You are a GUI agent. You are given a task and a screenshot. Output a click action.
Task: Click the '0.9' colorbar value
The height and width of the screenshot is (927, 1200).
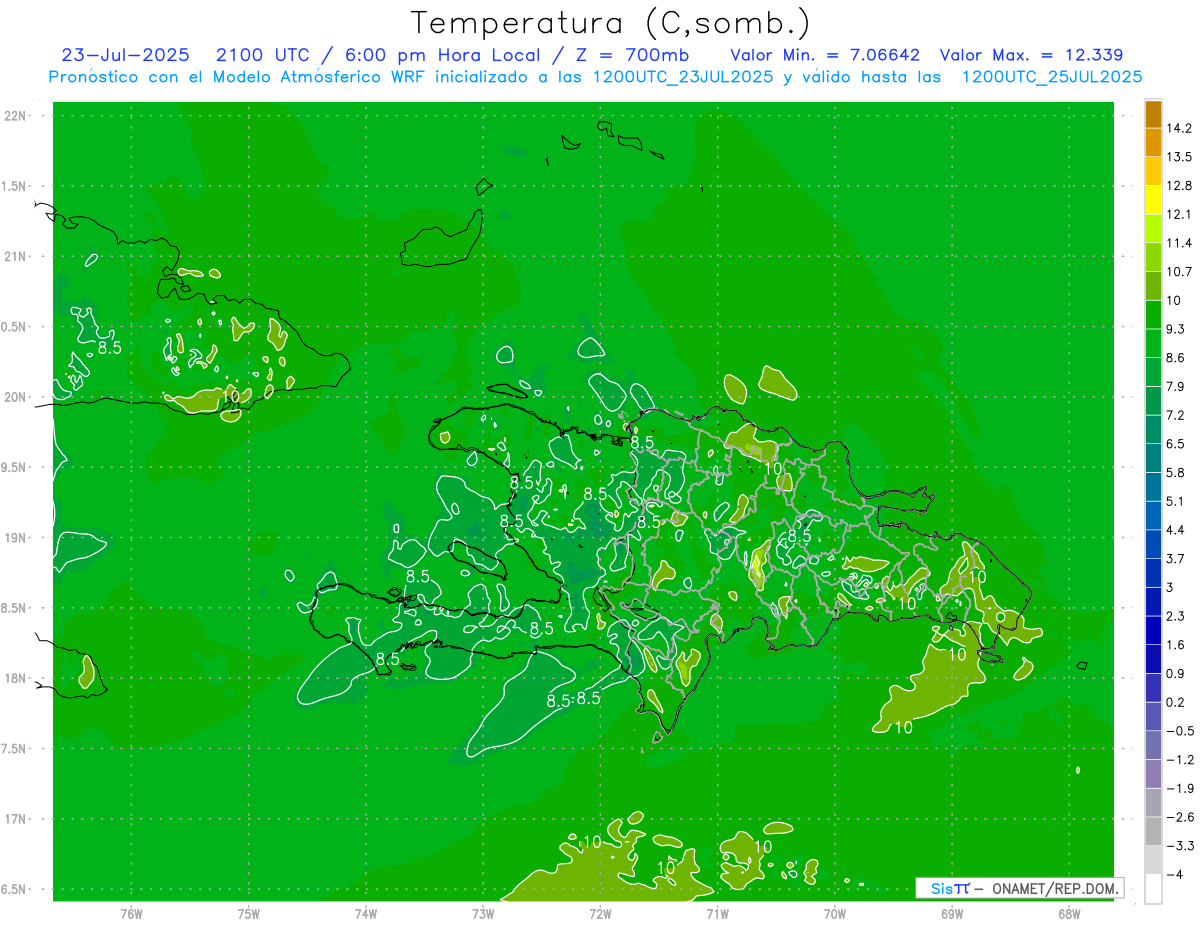1176,673
